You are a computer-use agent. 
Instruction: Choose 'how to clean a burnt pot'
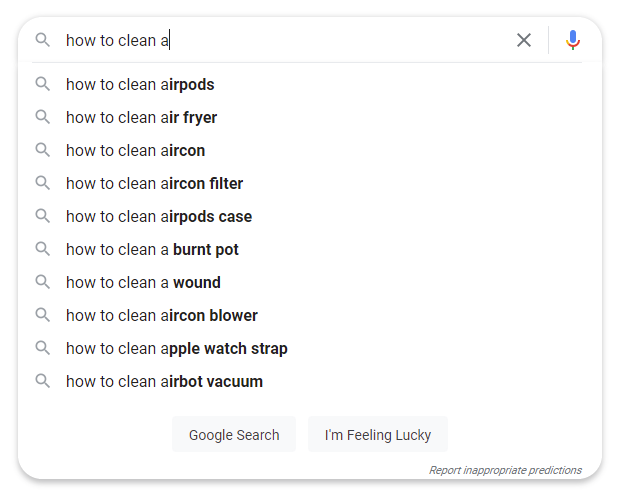pyautogui.click(x=152, y=249)
